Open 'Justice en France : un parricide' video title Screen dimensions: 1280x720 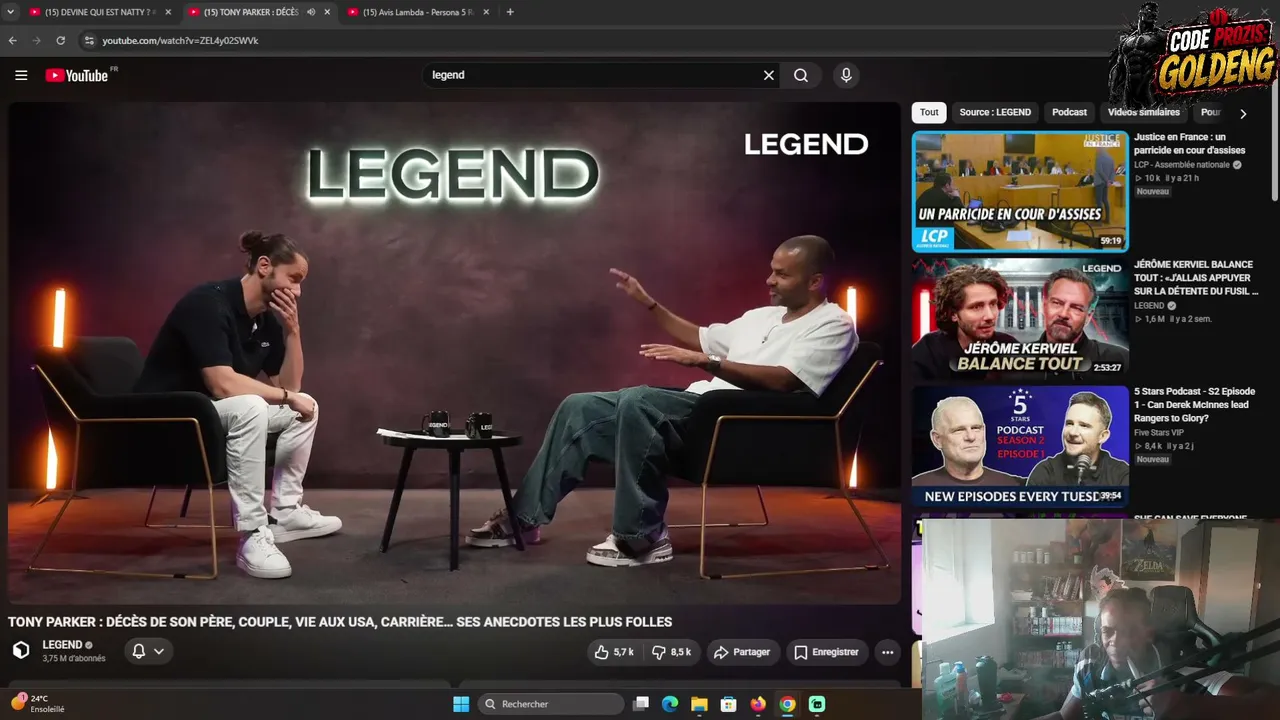click(x=1190, y=144)
